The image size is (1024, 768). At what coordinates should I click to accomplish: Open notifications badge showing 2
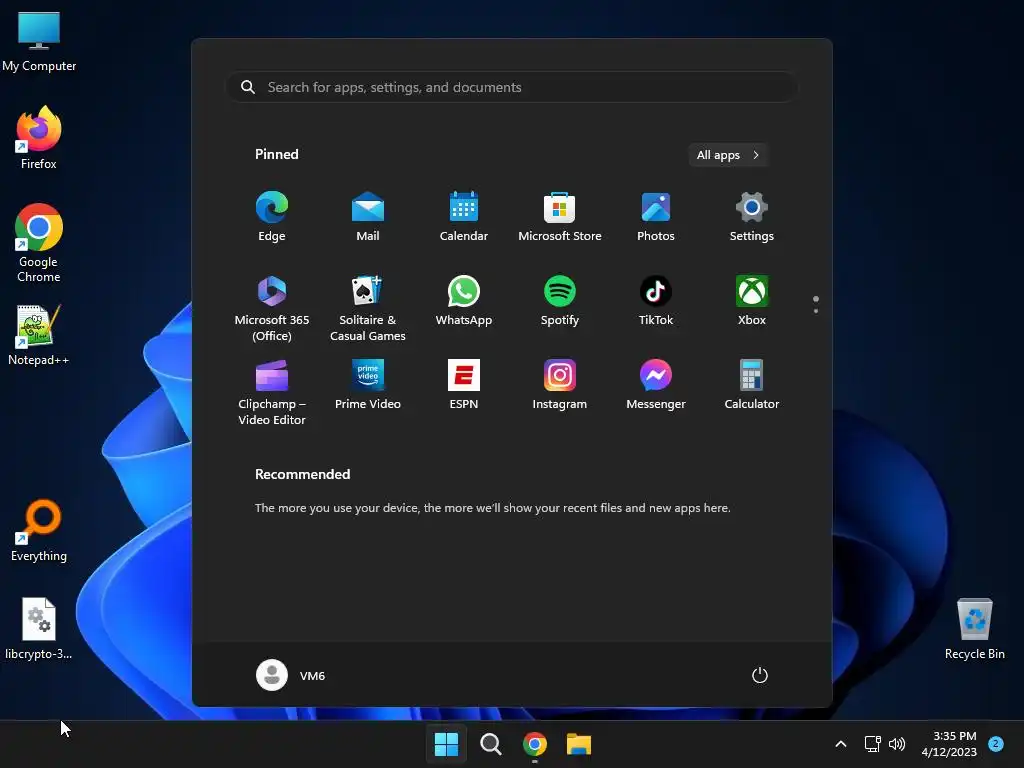click(x=996, y=743)
